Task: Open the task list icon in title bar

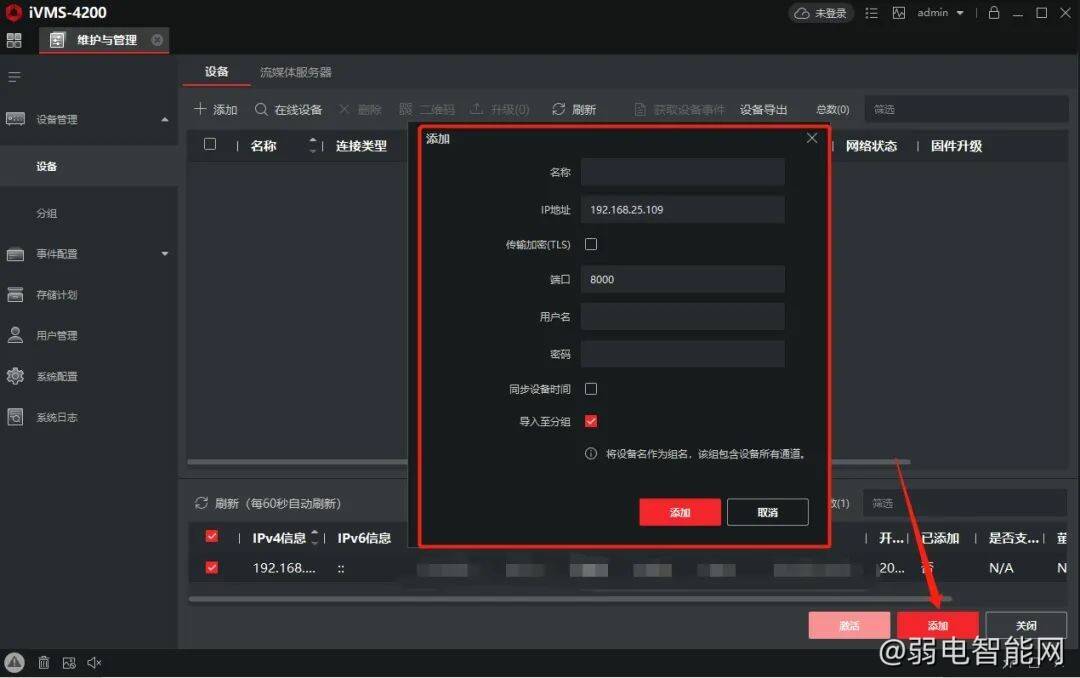Action: click(871, 13)
